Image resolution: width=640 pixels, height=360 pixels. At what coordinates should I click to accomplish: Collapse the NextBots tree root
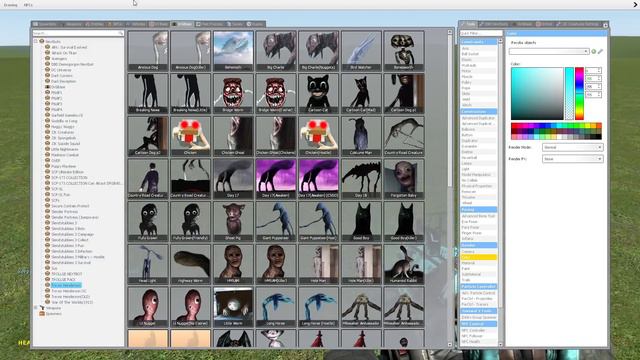coord(36,42)
